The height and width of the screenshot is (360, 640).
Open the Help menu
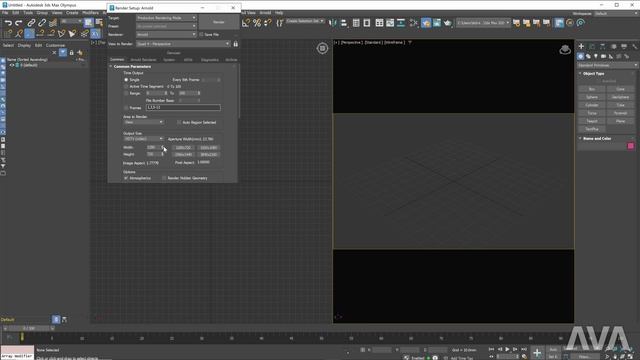click(279, 13)
